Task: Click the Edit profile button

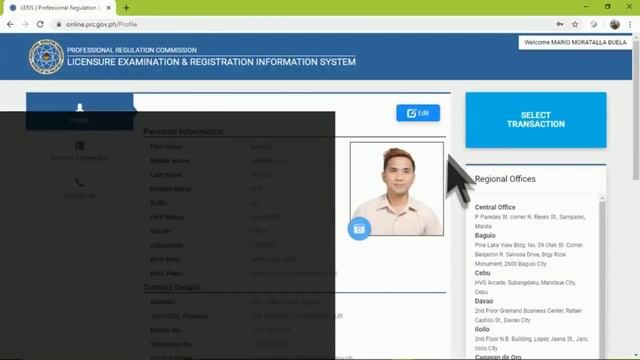Action: tap(418, 113)
